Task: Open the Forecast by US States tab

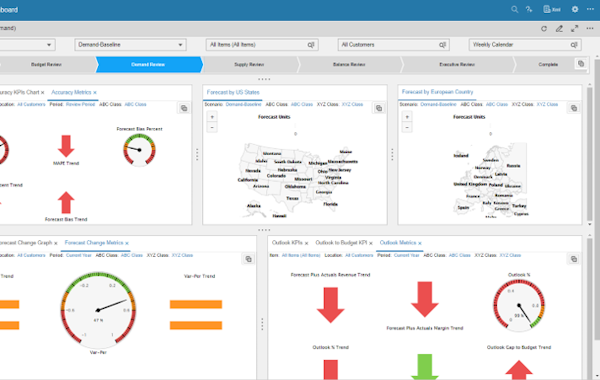Action: click(x=233, y=92)
